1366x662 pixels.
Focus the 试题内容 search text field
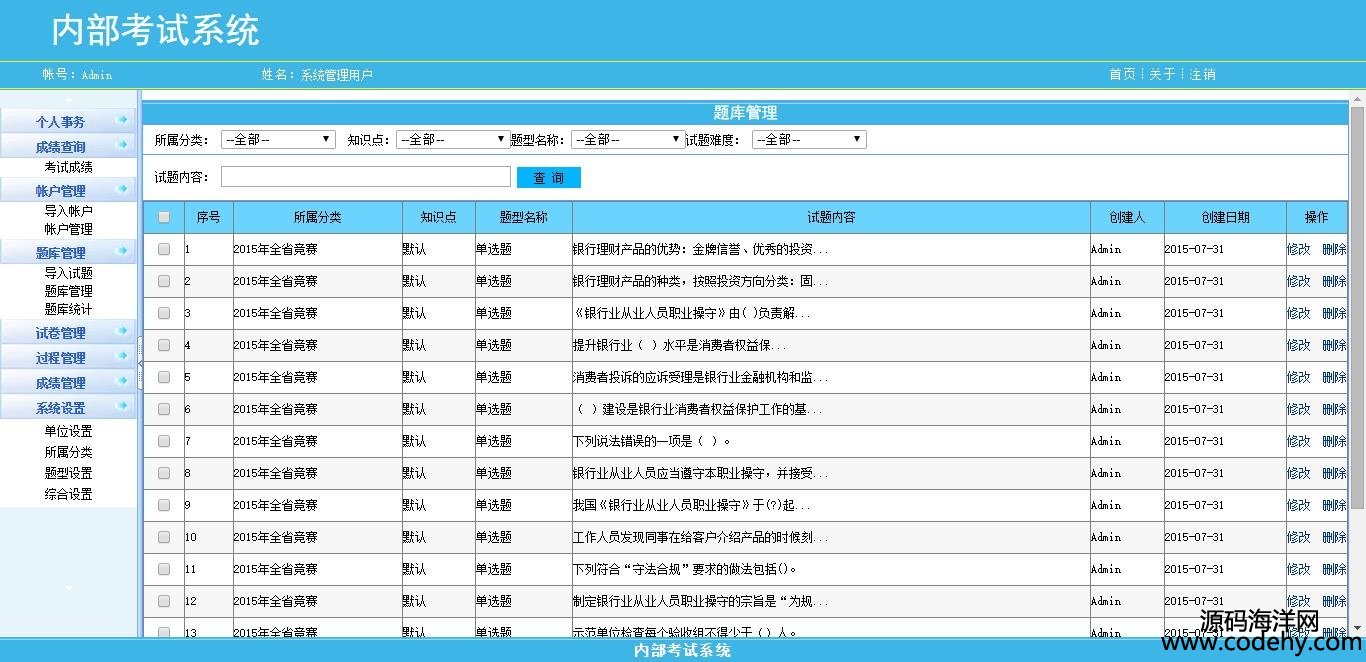pyautogui.click(x=365, y=177)
